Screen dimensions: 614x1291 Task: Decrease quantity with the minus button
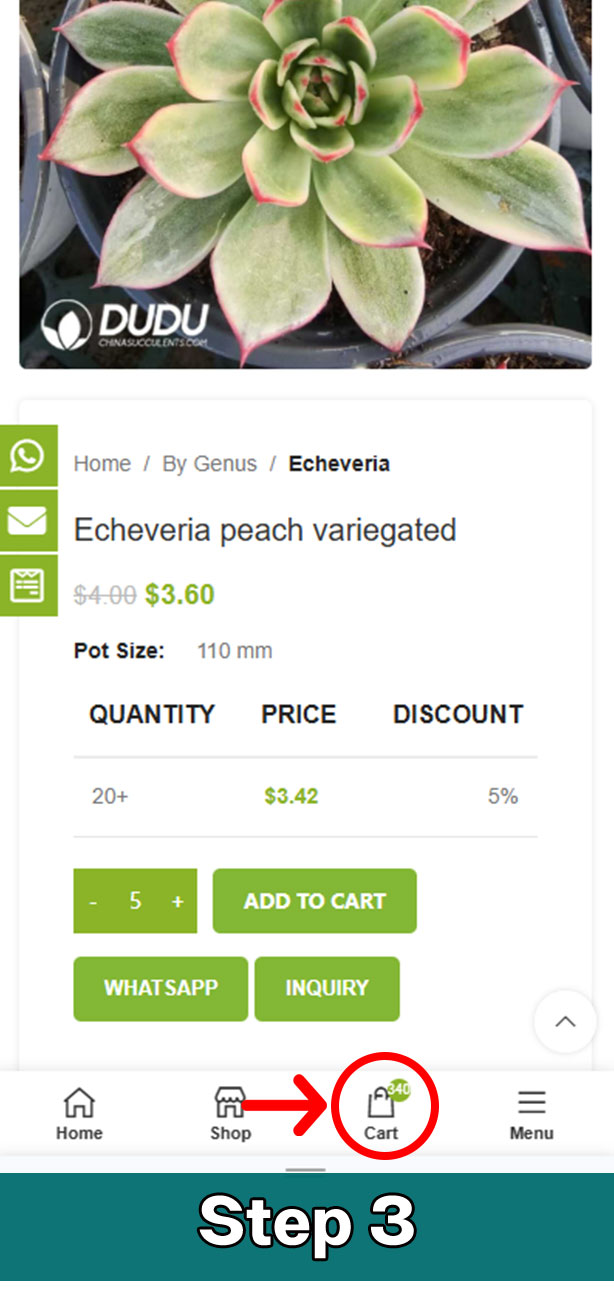pos(94,901)
